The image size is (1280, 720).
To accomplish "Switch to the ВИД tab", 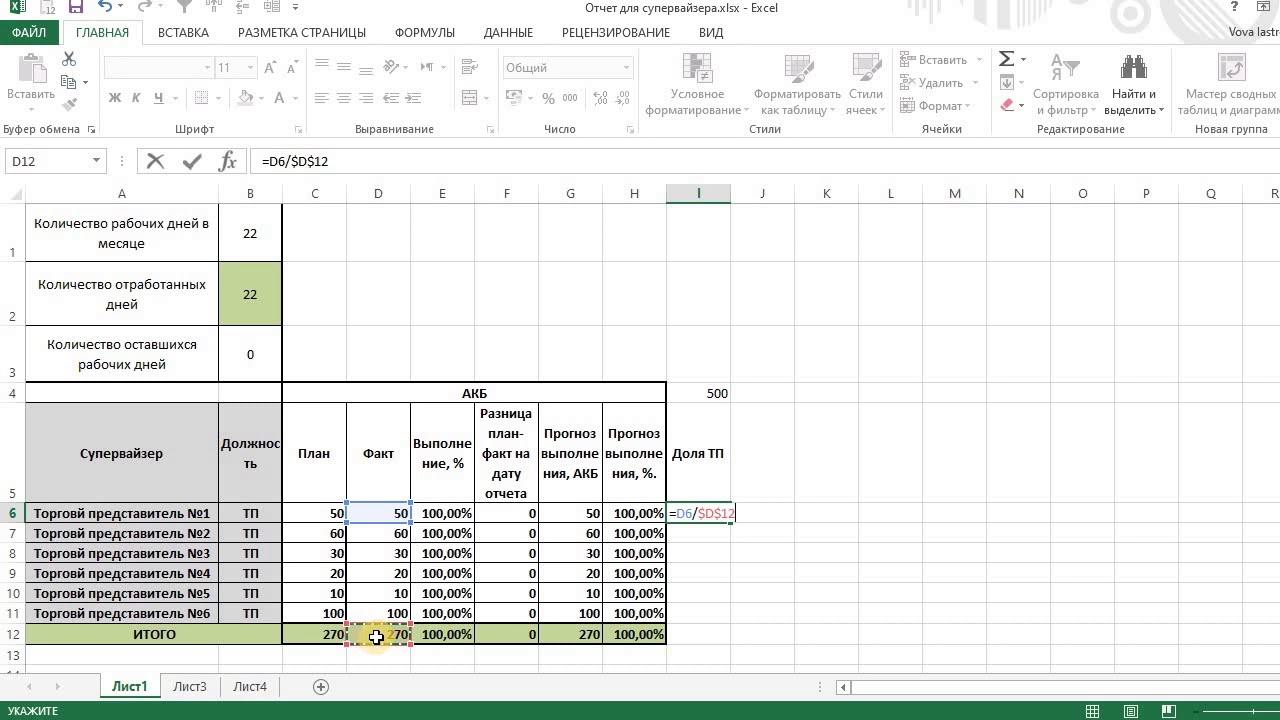I will tap(711, 33).
